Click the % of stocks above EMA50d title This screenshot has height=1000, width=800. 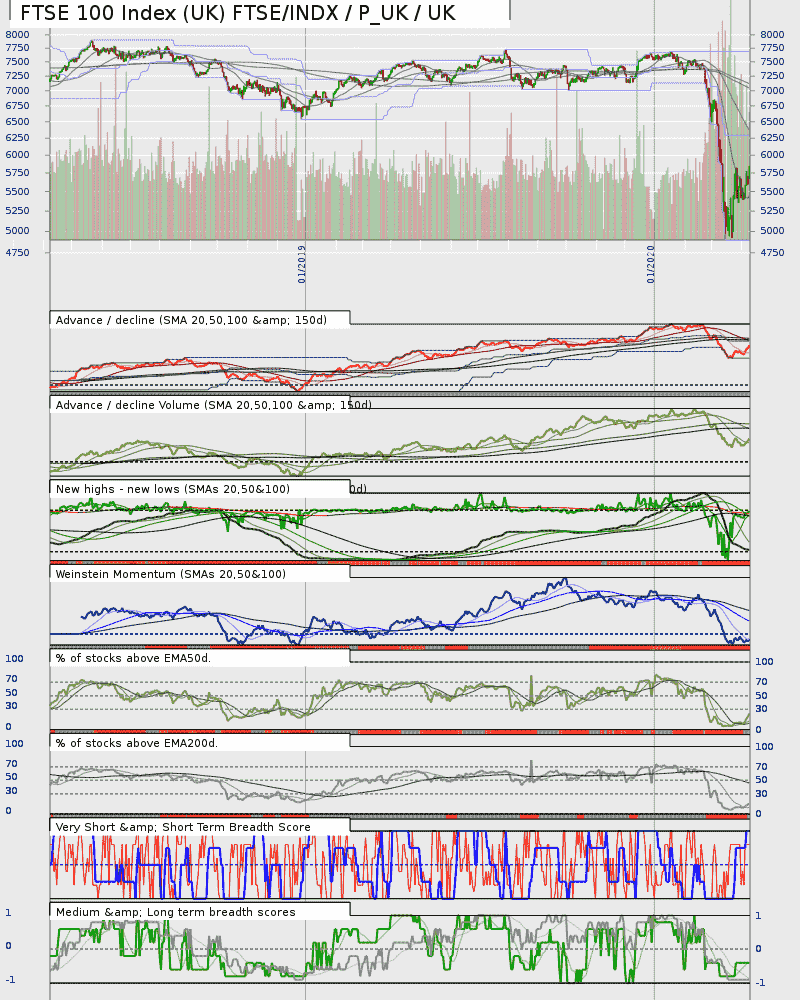pos(133,658)
